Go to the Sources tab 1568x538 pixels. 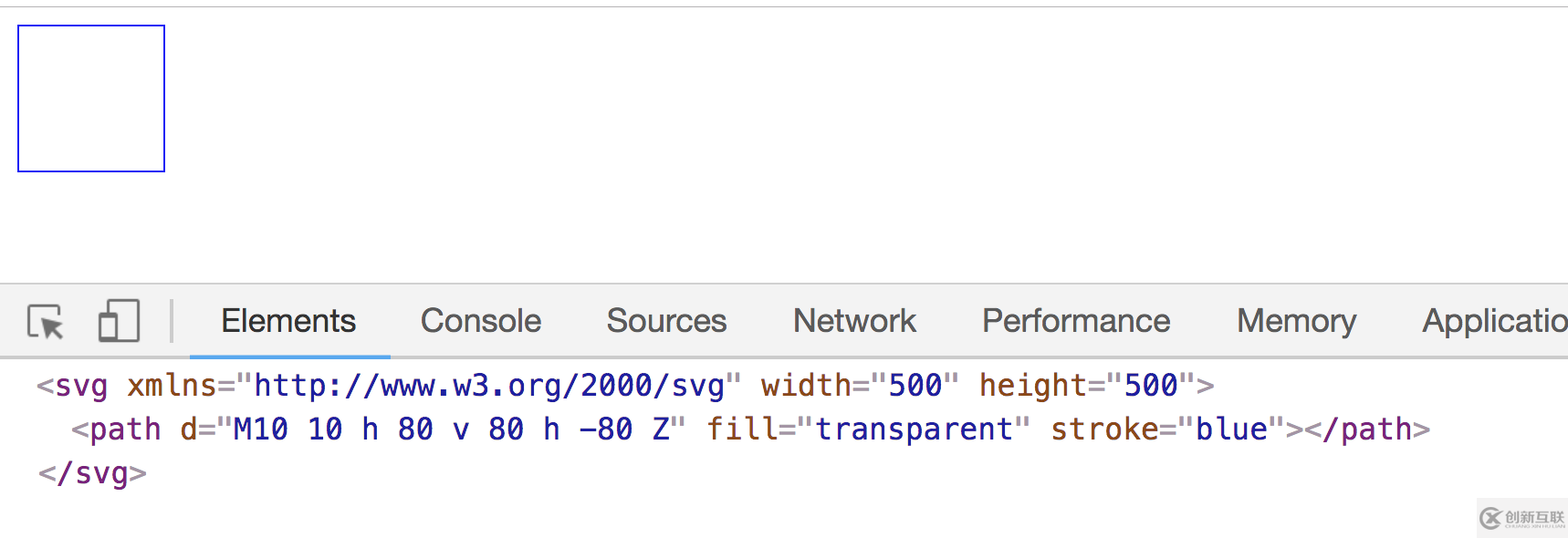coord(666,321)
